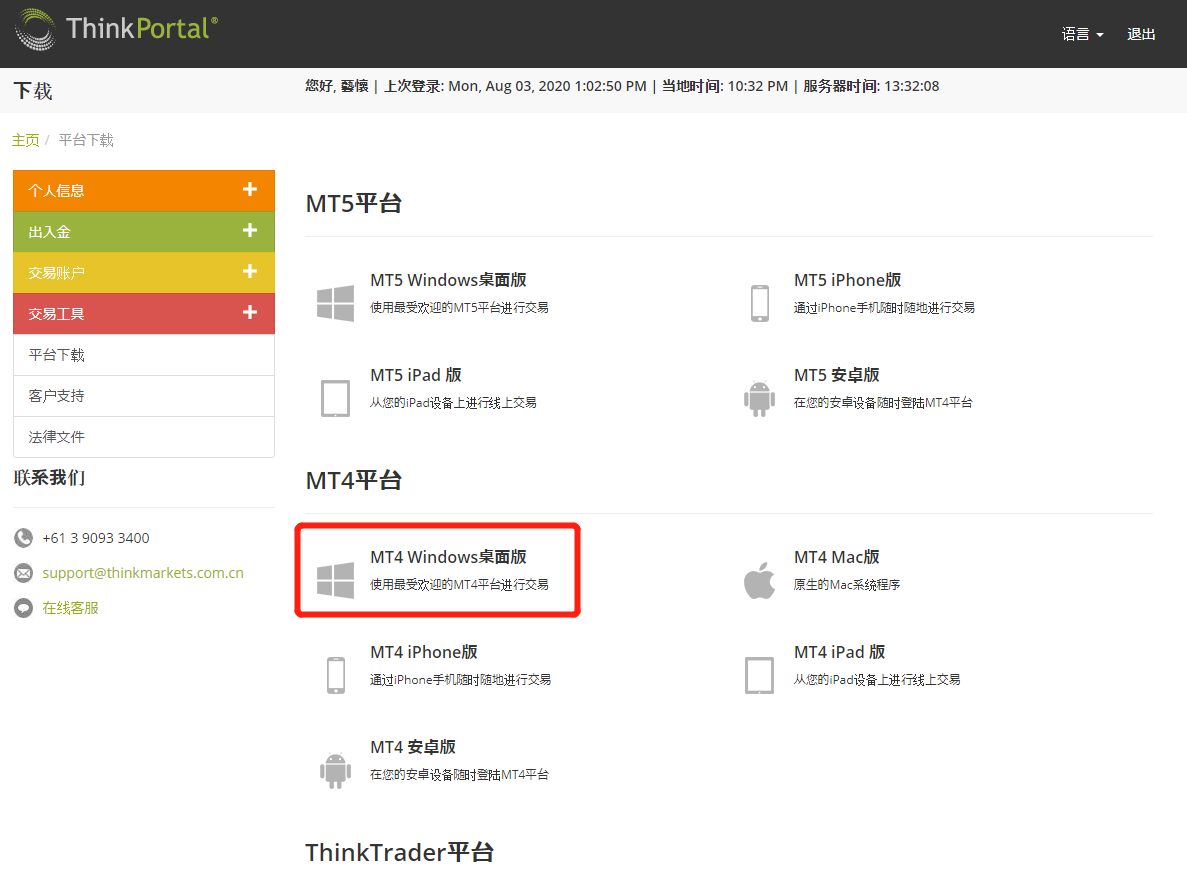Click the ThinkPortal logo

coord(117,30)
